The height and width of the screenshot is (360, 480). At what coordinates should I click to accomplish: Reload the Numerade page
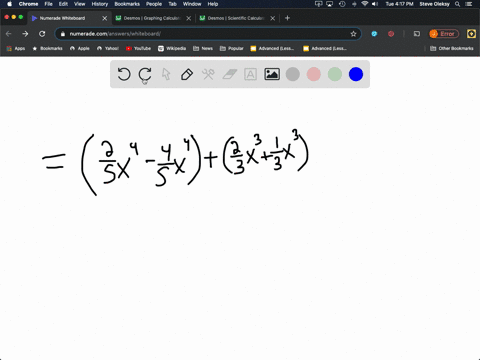tap(42, 34)
